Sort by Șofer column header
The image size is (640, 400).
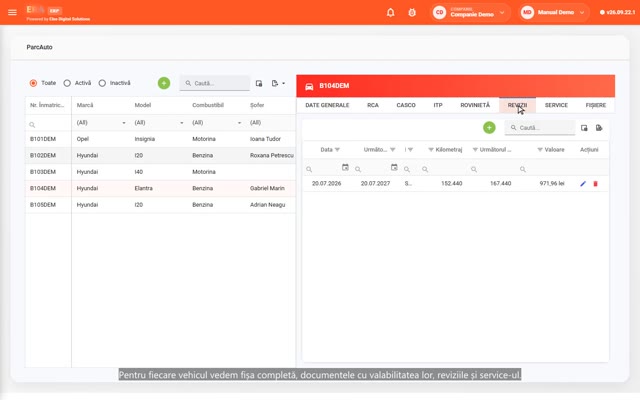click(257, 105)
